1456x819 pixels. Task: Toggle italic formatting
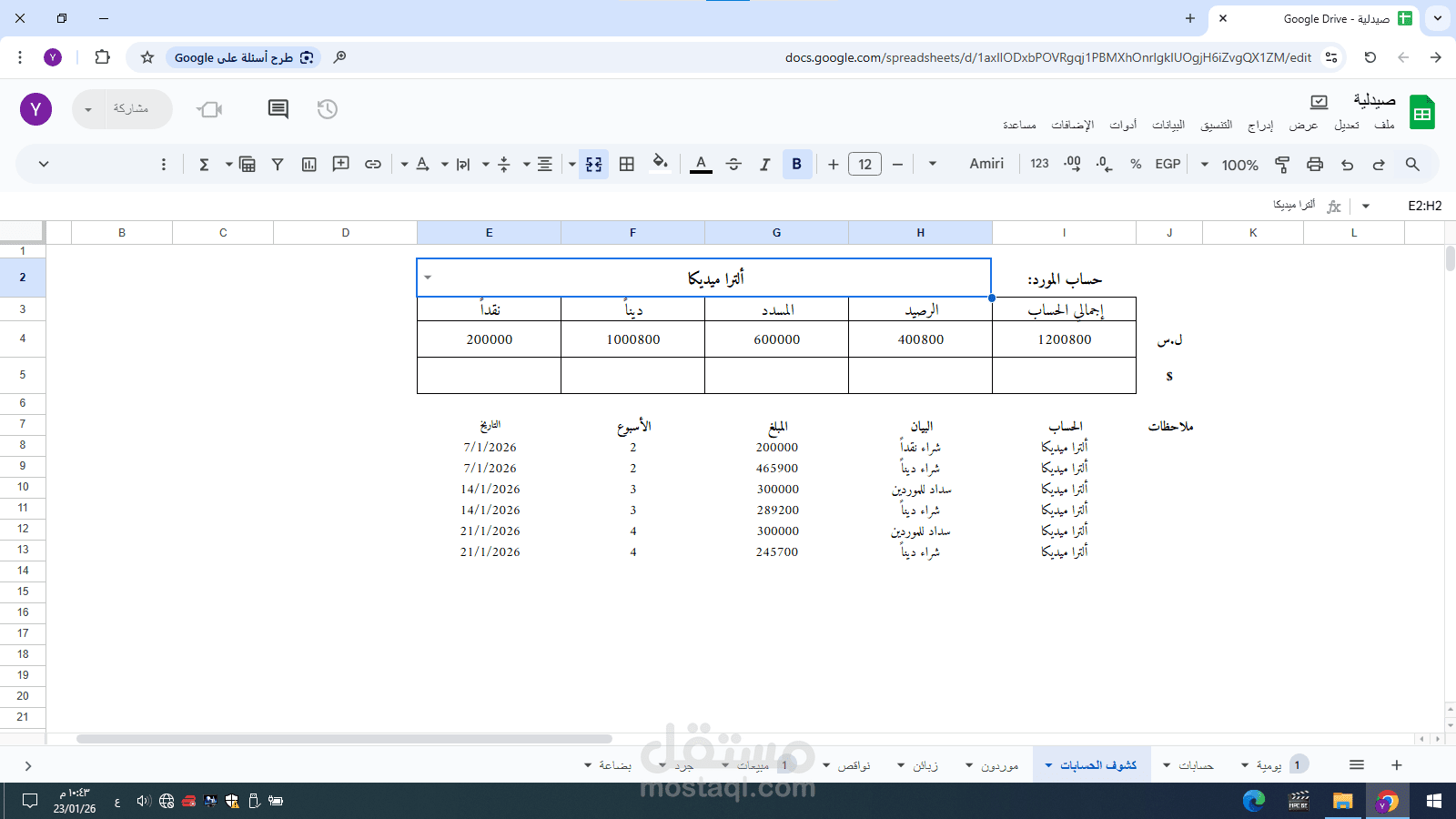(764, 165)
